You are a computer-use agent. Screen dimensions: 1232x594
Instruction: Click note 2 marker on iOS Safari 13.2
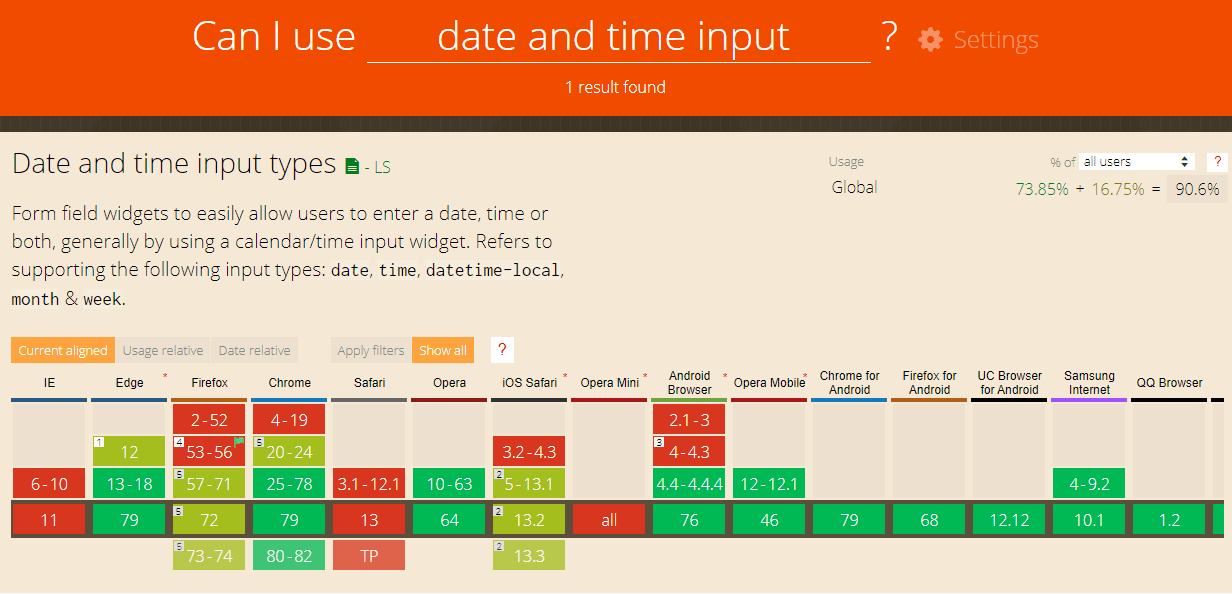[499, 510]
